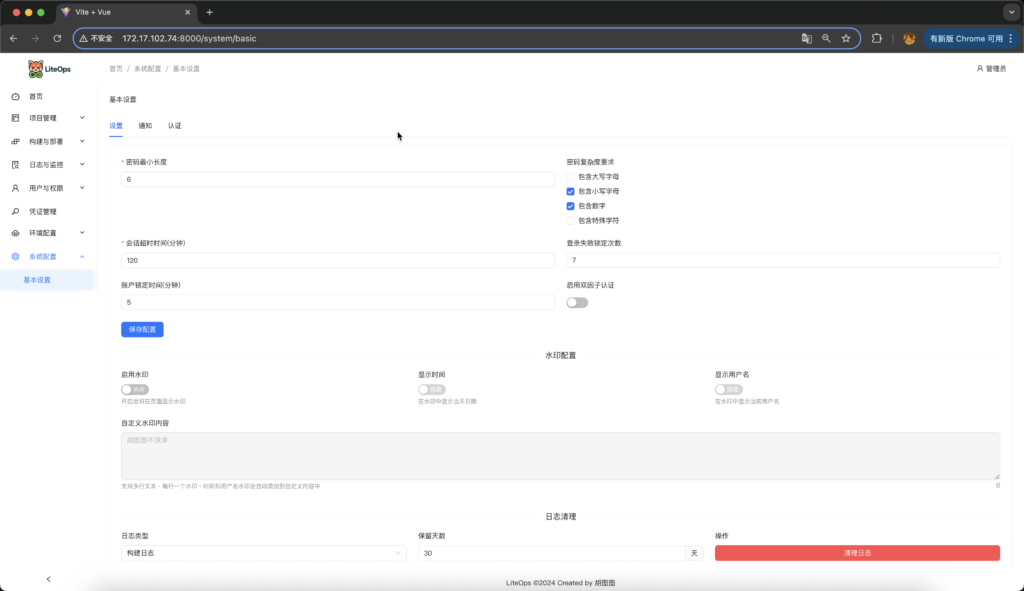This screenshot has height=591, width=1024.
Task: Click the browser reload icon
Action: [57, 38]
